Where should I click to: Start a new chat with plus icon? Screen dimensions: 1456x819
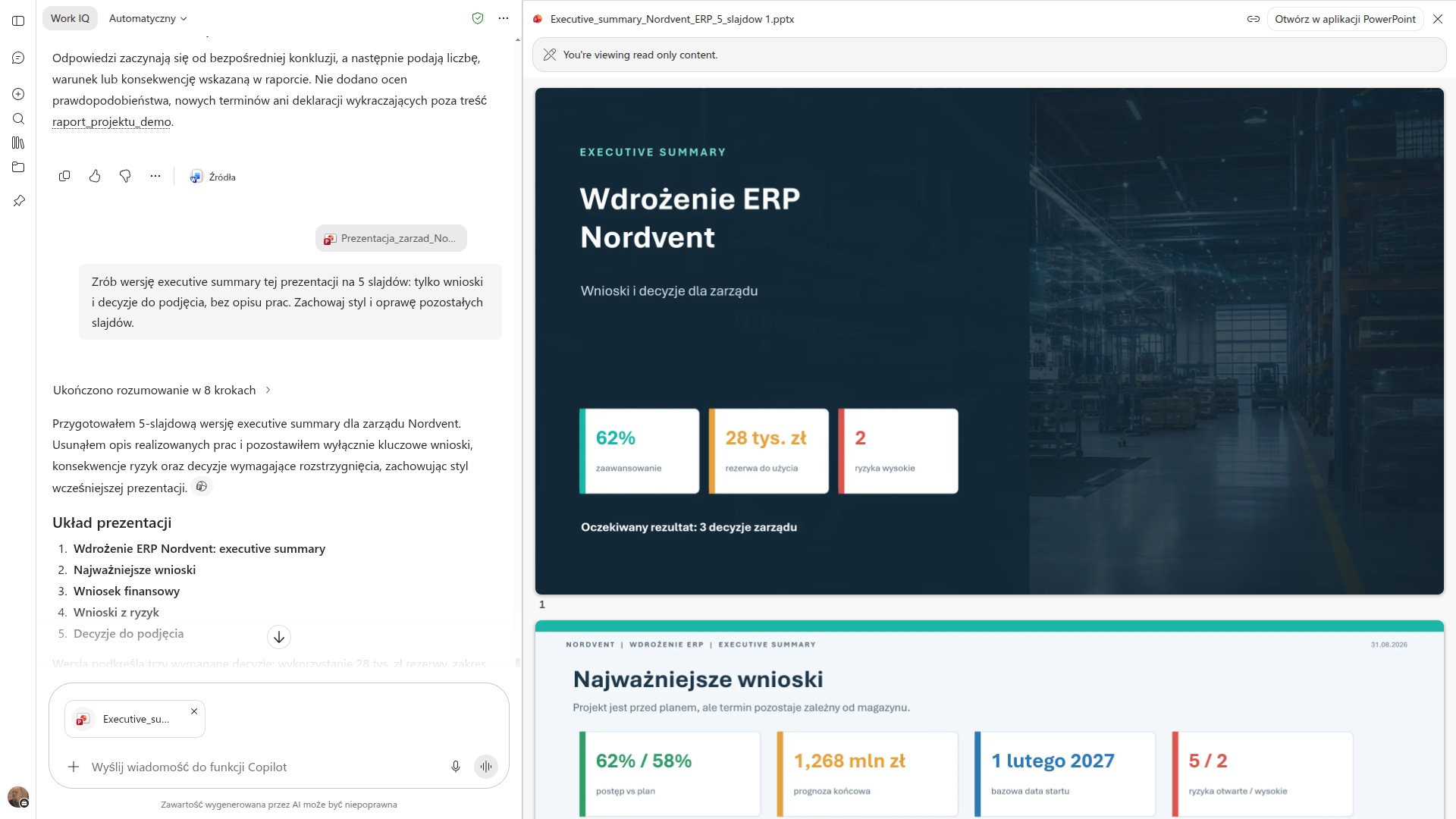[x=18, y=94]
